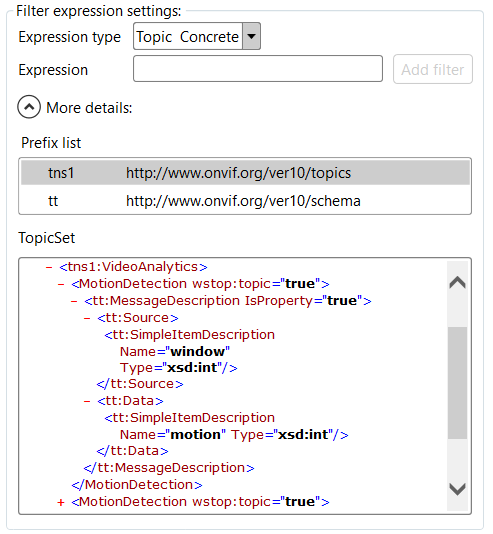Click the </tt:Data> closing tag
The image size is (493, 534).
point(132,451)
